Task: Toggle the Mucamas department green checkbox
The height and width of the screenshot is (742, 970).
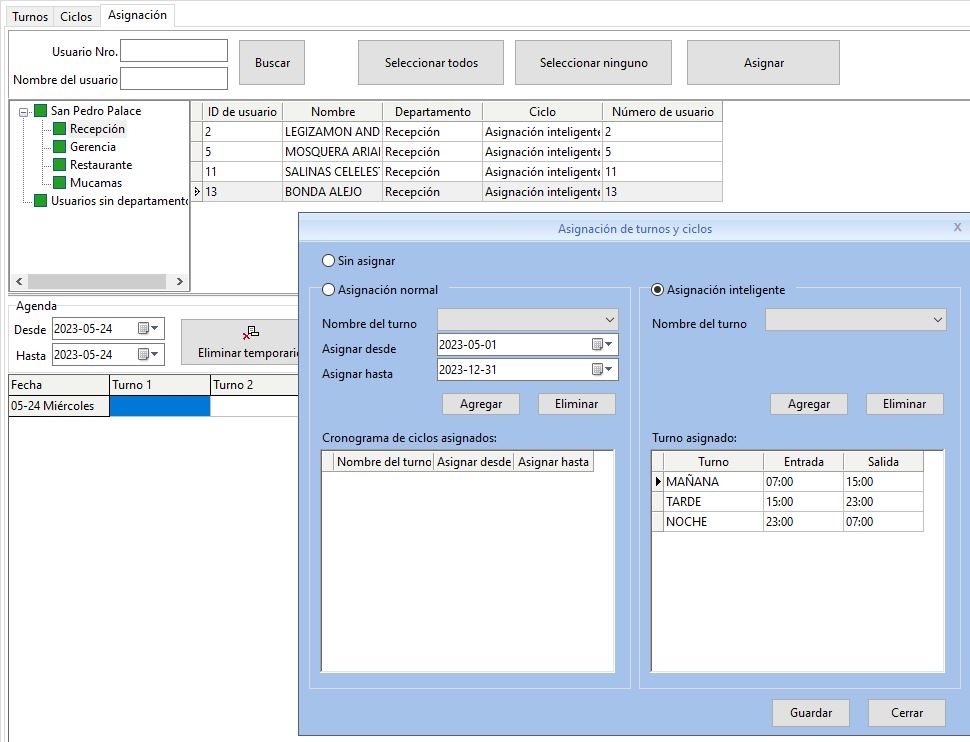Action: (59, 183)
